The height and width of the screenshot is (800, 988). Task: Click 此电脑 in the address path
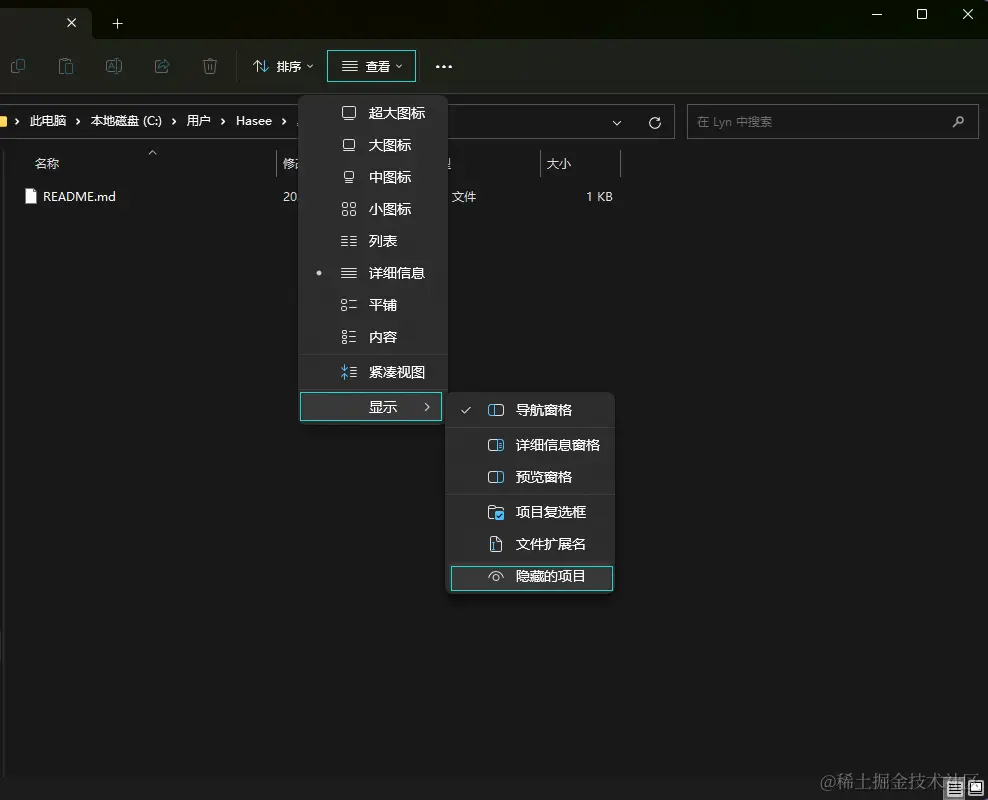[48, 121]
